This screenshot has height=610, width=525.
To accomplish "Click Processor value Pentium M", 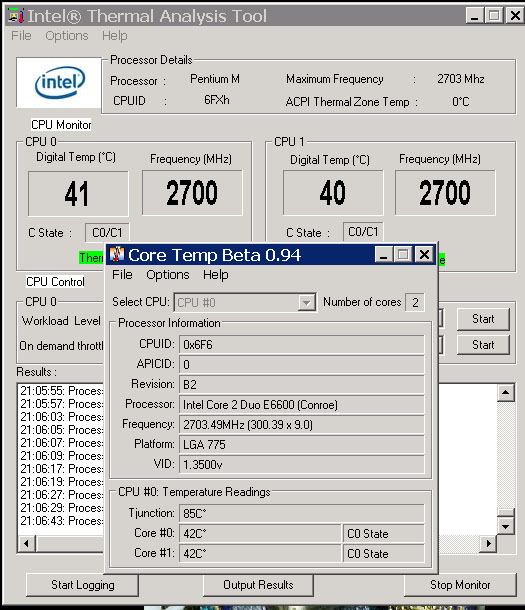I will point(215,79).
